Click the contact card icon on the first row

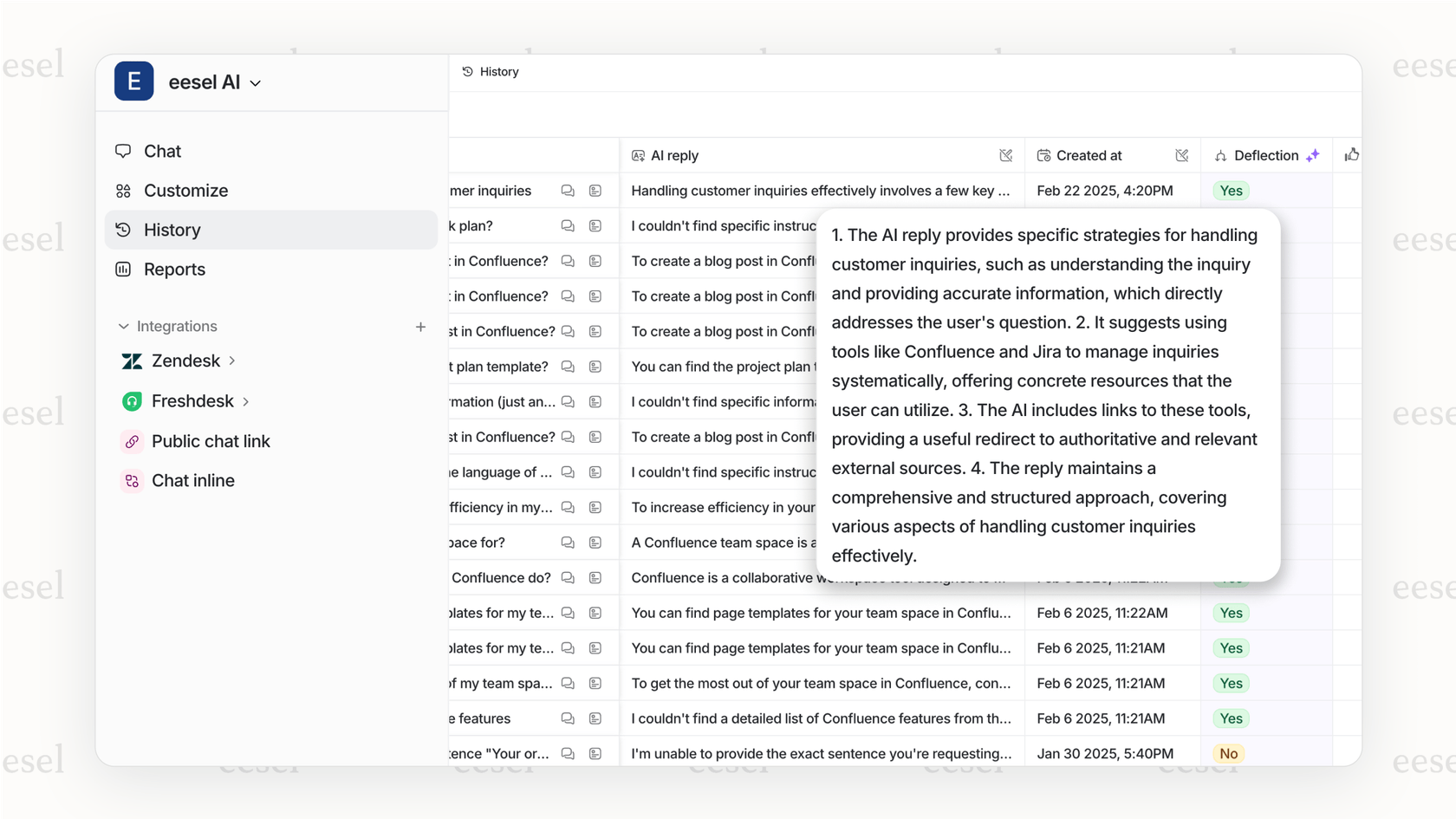[595, 190]
